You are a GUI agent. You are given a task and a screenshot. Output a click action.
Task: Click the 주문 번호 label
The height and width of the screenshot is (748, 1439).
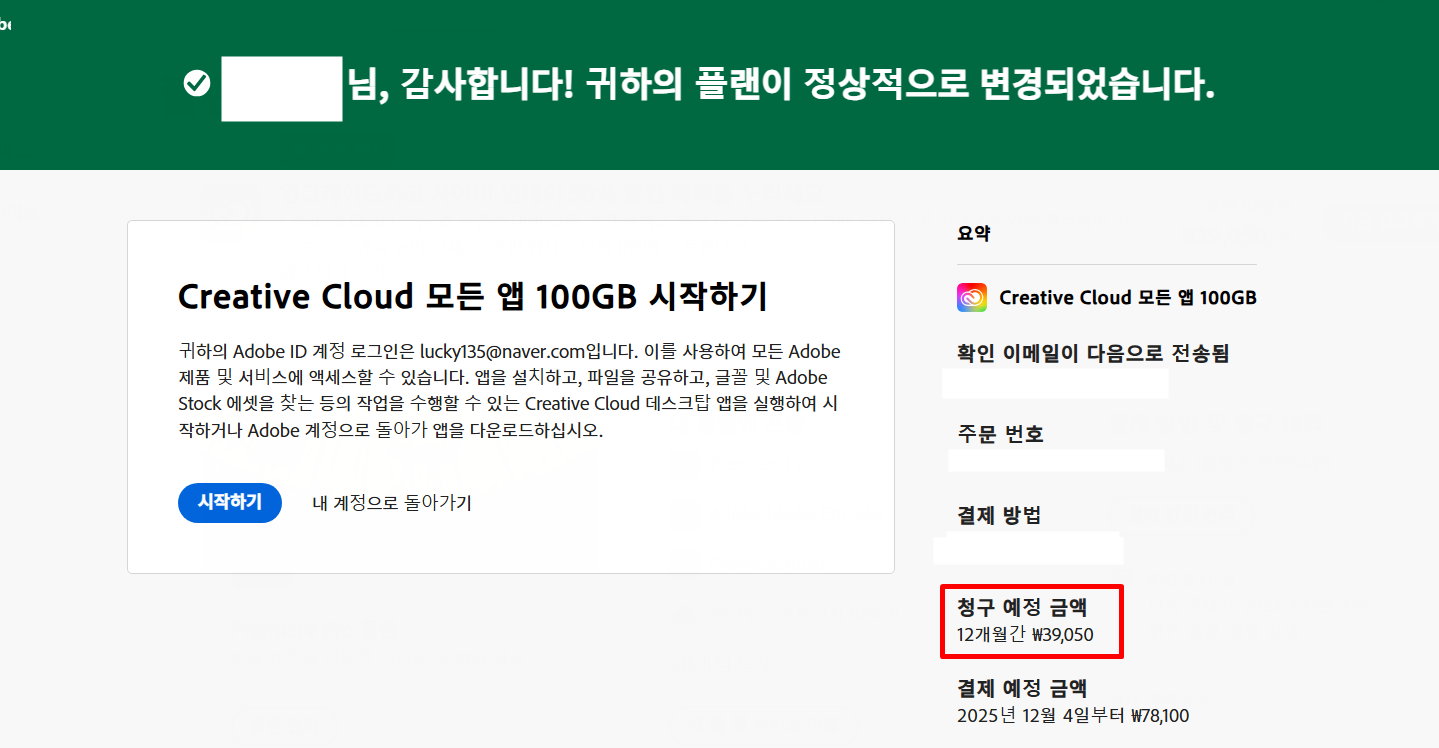(x=1001, y=434)
